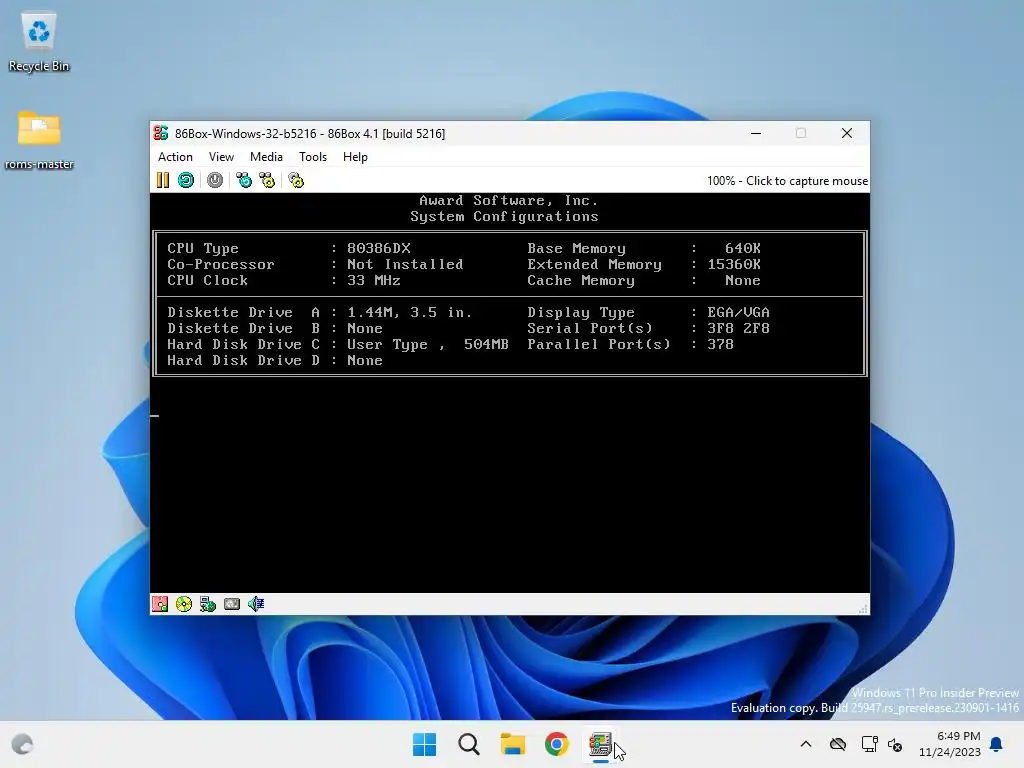Click the 'System Configurations' heading text
The image size is (1024, 768).
point(504,216)
